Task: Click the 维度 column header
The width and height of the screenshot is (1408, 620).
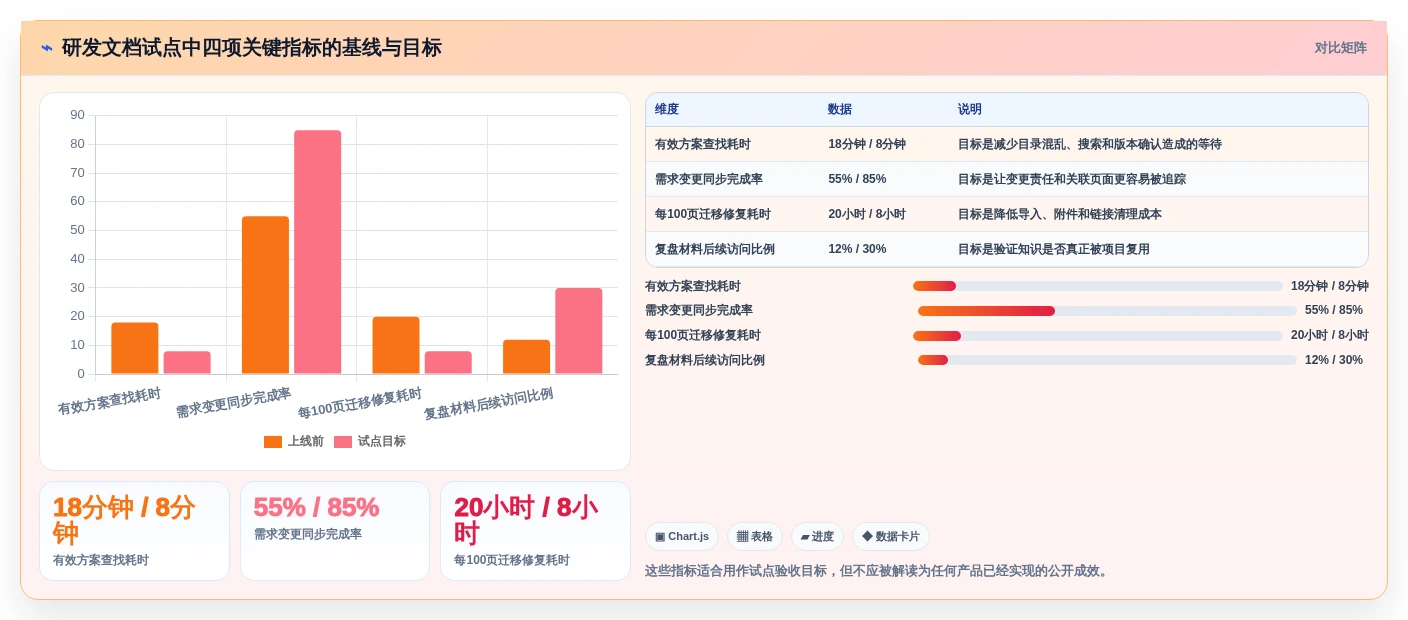Action: (667, 110)
